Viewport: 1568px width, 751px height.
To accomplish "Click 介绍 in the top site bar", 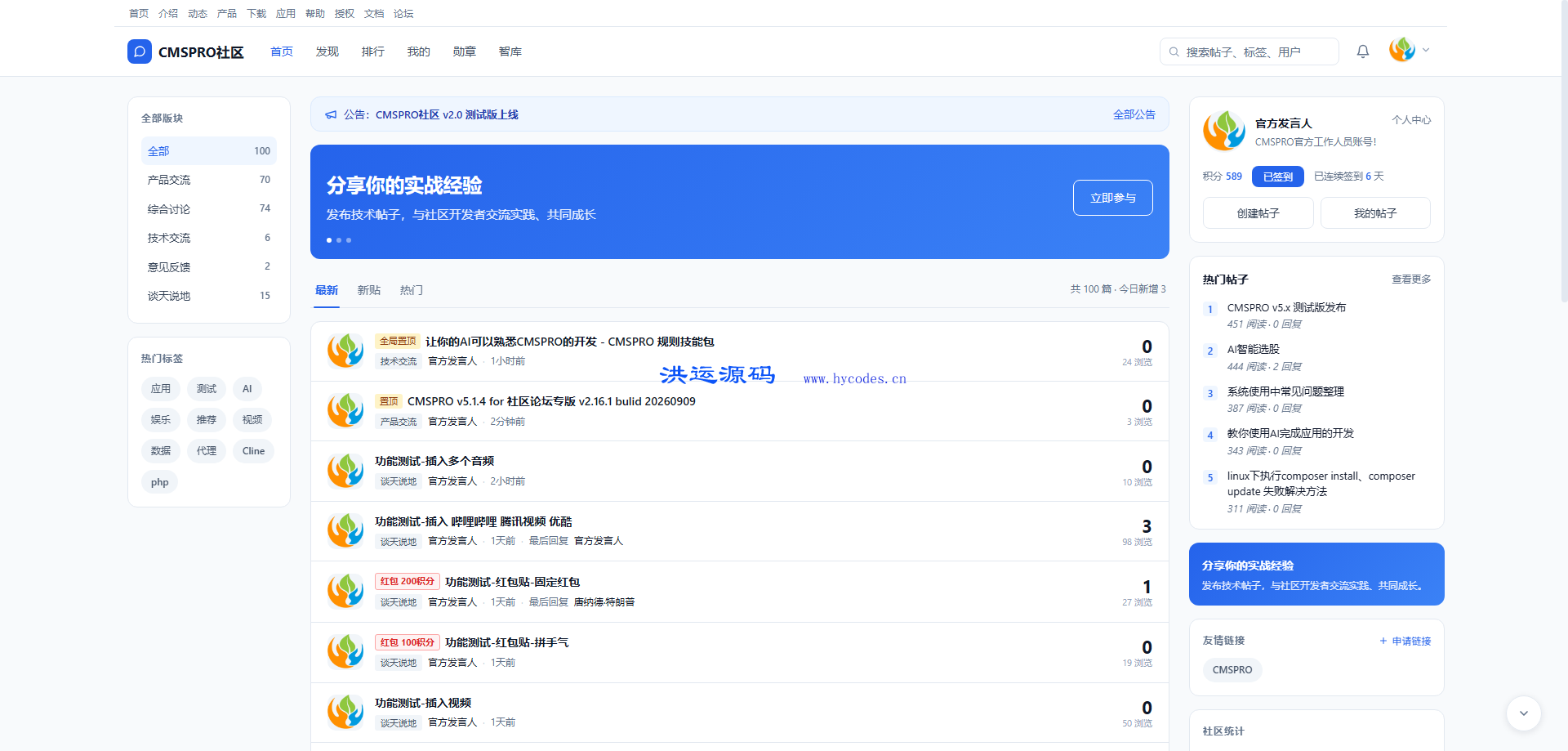I will click(x=168, y=14).
